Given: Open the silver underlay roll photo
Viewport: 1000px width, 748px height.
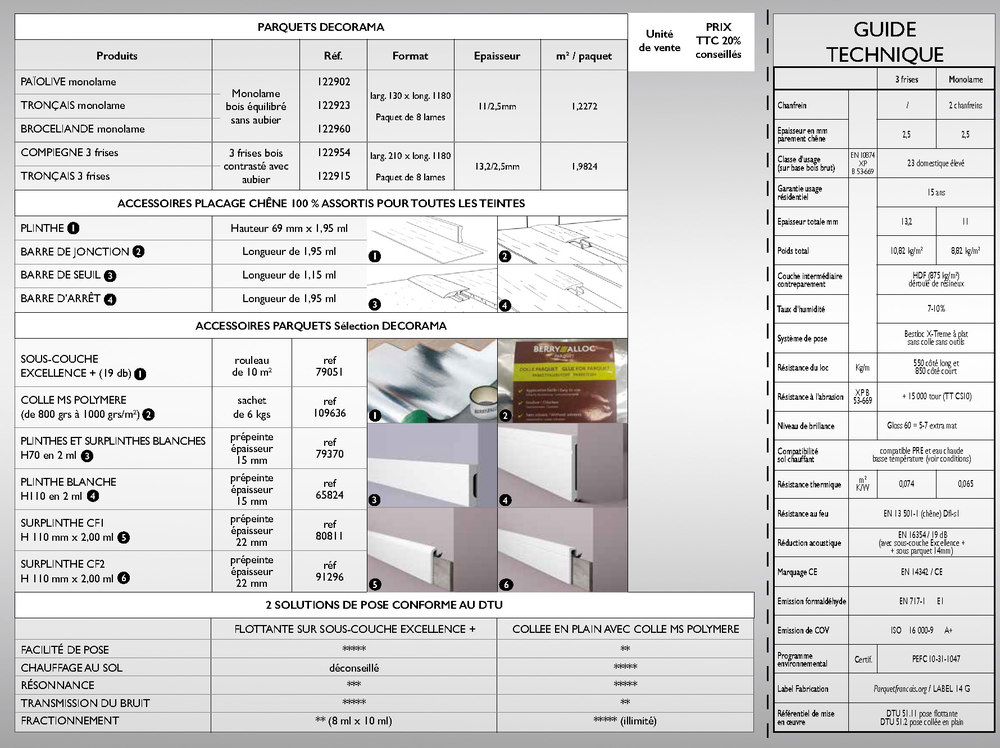Looking at the screenshot, I should 430,381.
